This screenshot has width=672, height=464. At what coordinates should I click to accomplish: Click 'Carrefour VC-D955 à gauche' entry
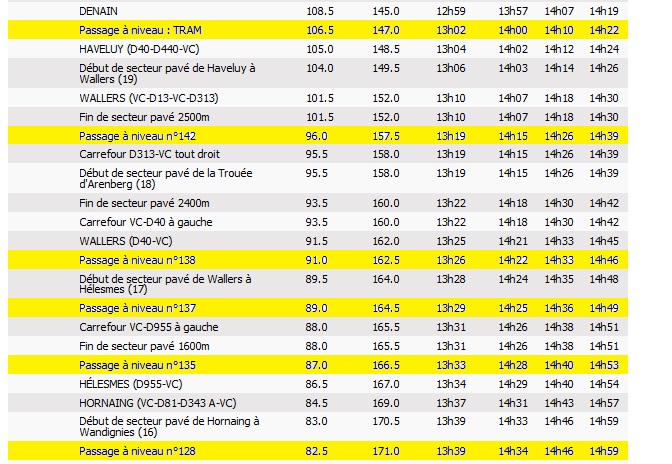click(x=148, y=327)
